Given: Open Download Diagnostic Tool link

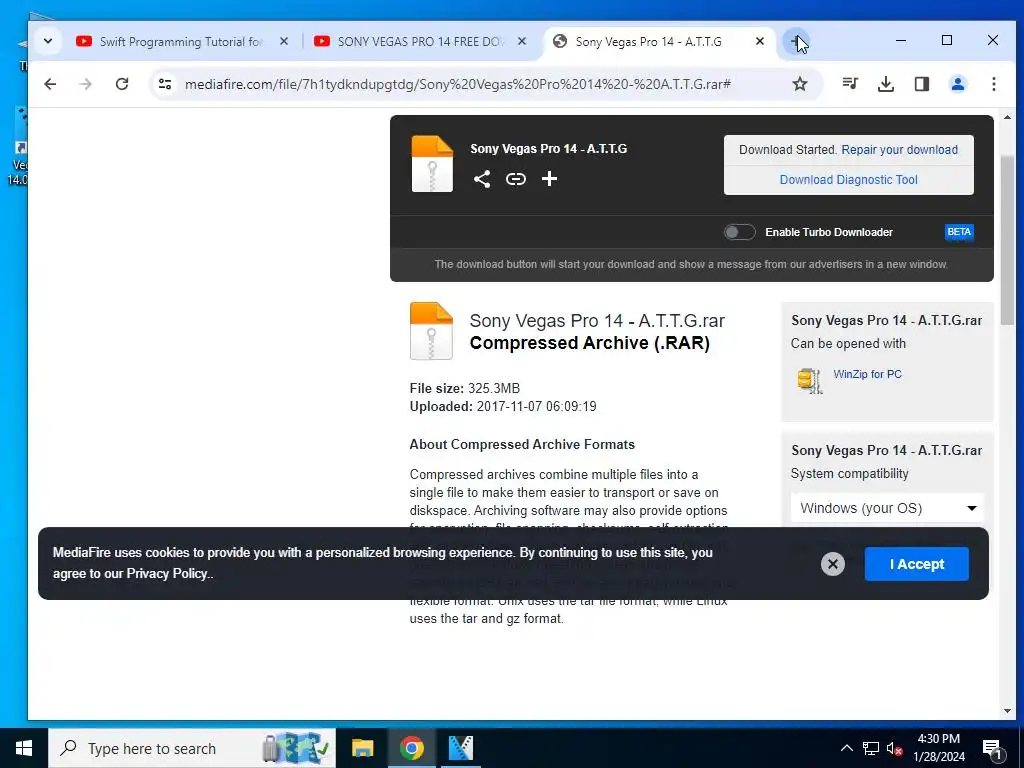Looking at the screenshot, I should coord(848,180).
